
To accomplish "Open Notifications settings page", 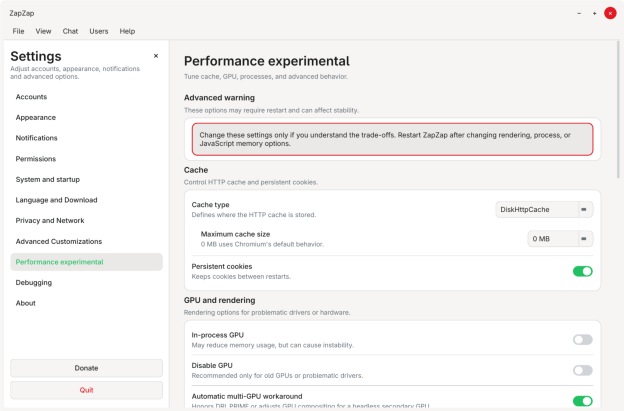I will 86,138.
